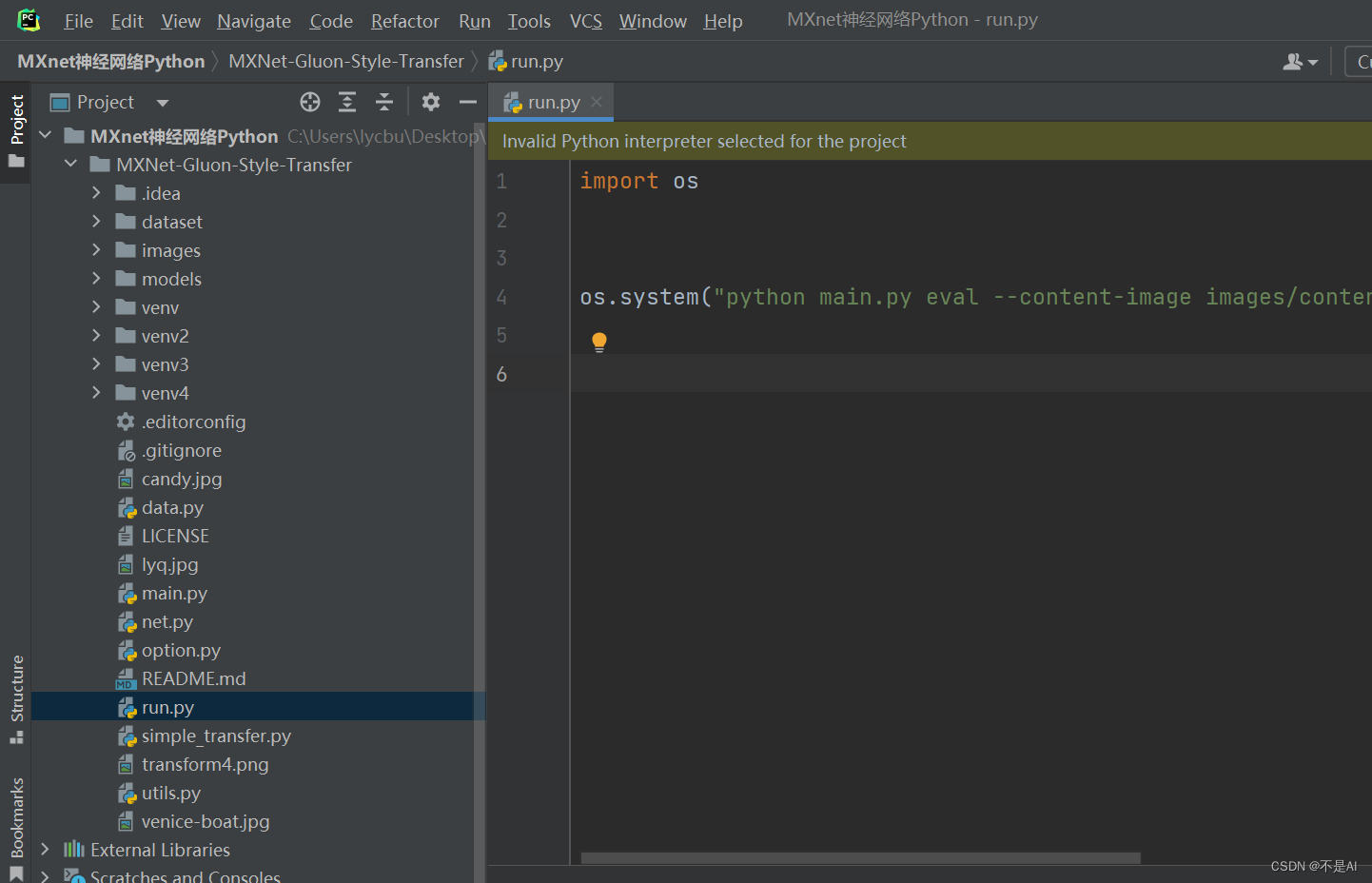This screenshot has height=883, width=1372.
Task: Click the Collapse All icon in Project panel
Action: 384,102
